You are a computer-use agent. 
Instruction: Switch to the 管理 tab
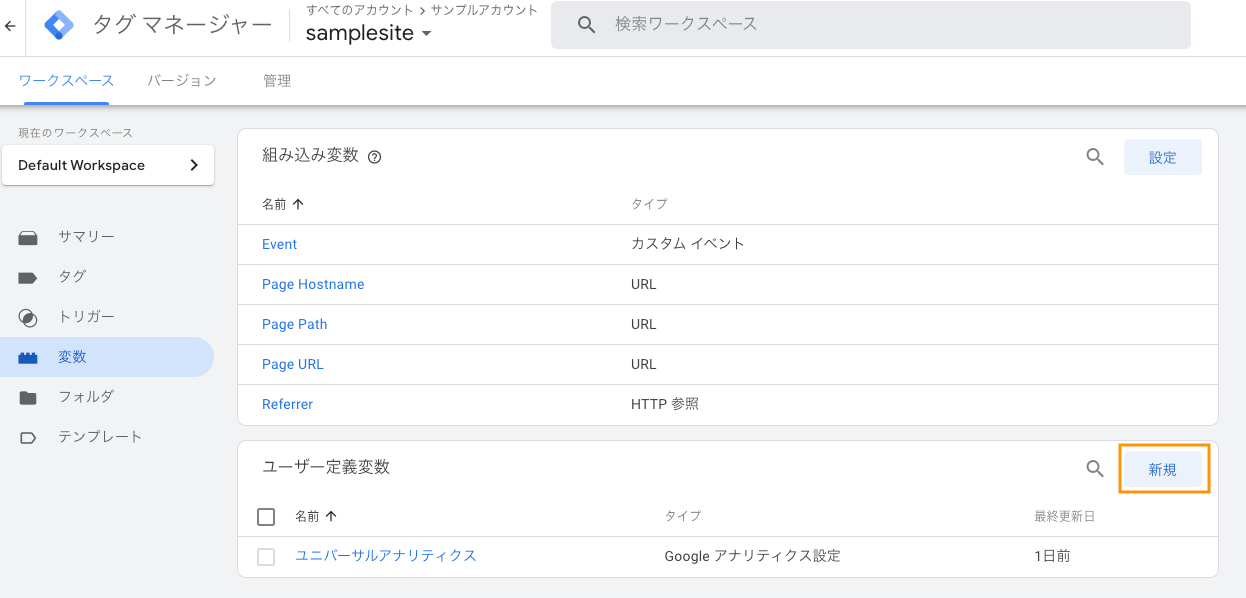pos(277,81)
